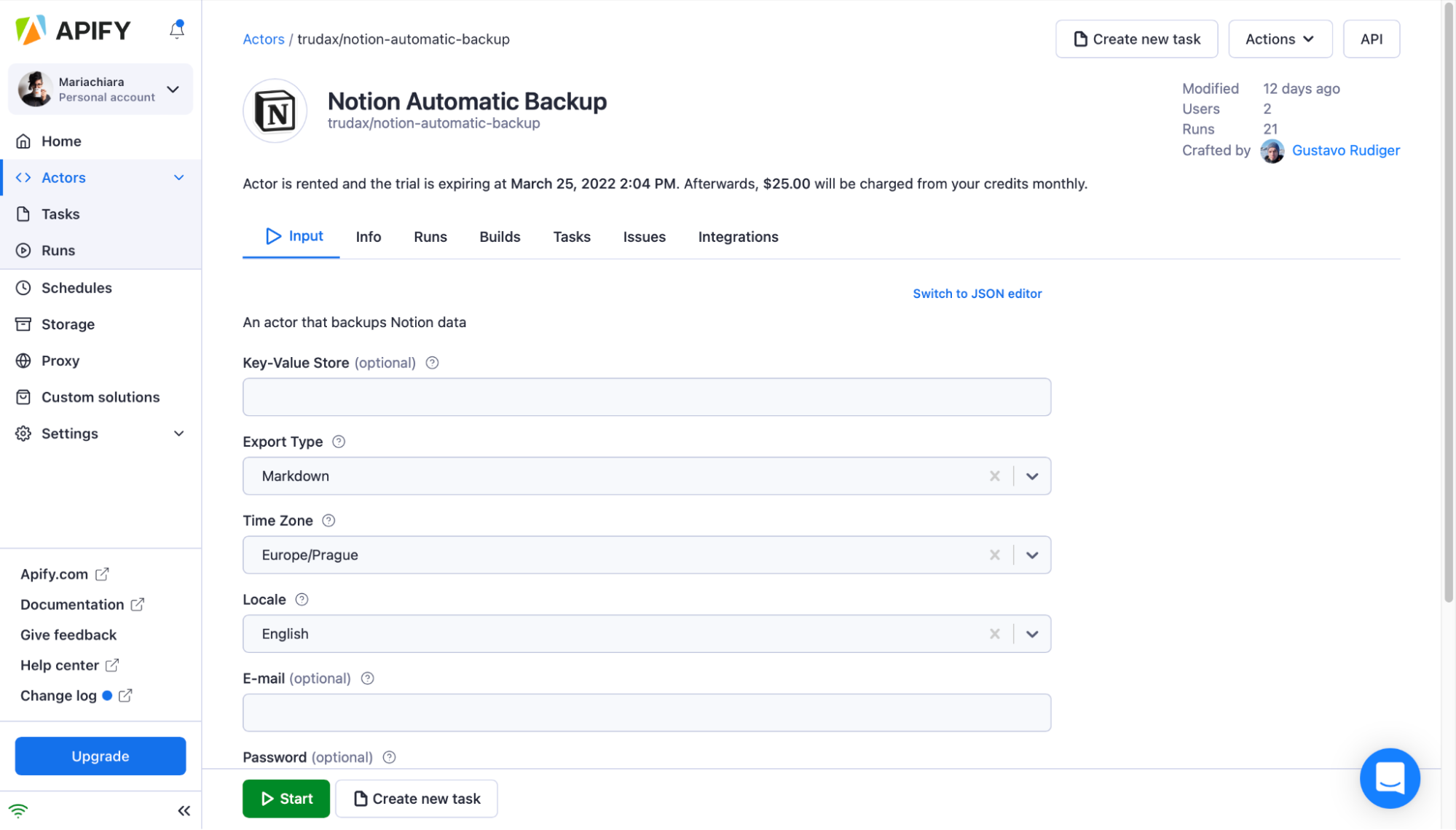The height and width of the screenshot is (830, 1456).
Task: Switch to the Builds tab
Action: coord(500,237)
